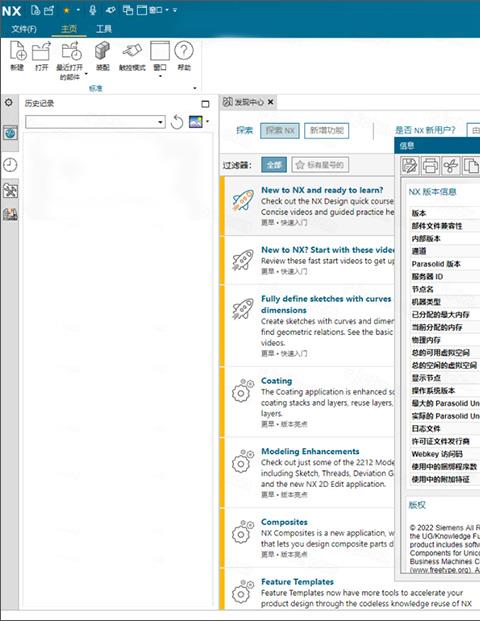Maximize the History panel square icon
The height and width of the screenshot is (621, 480).
(x=205, y=104)
